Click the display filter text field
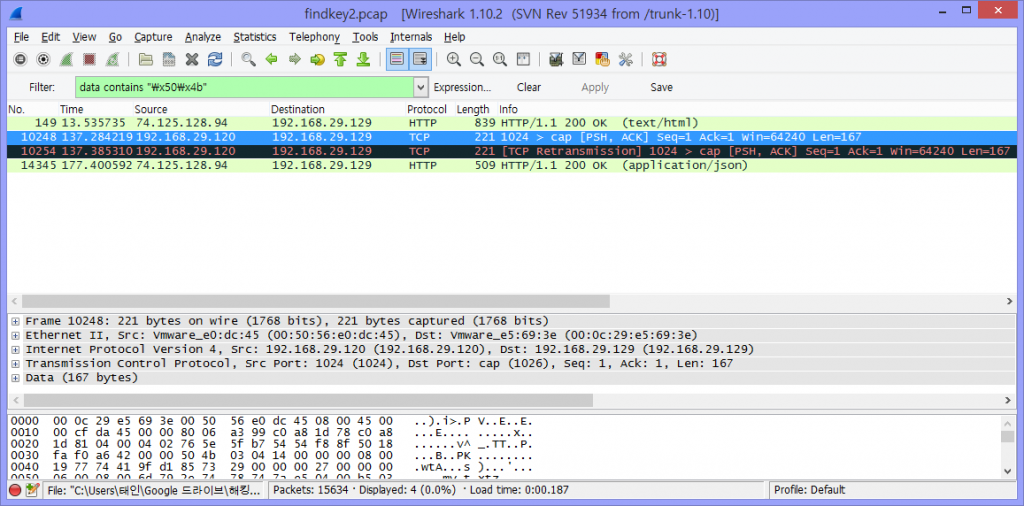1024x506 pixels. pos(245,87)
